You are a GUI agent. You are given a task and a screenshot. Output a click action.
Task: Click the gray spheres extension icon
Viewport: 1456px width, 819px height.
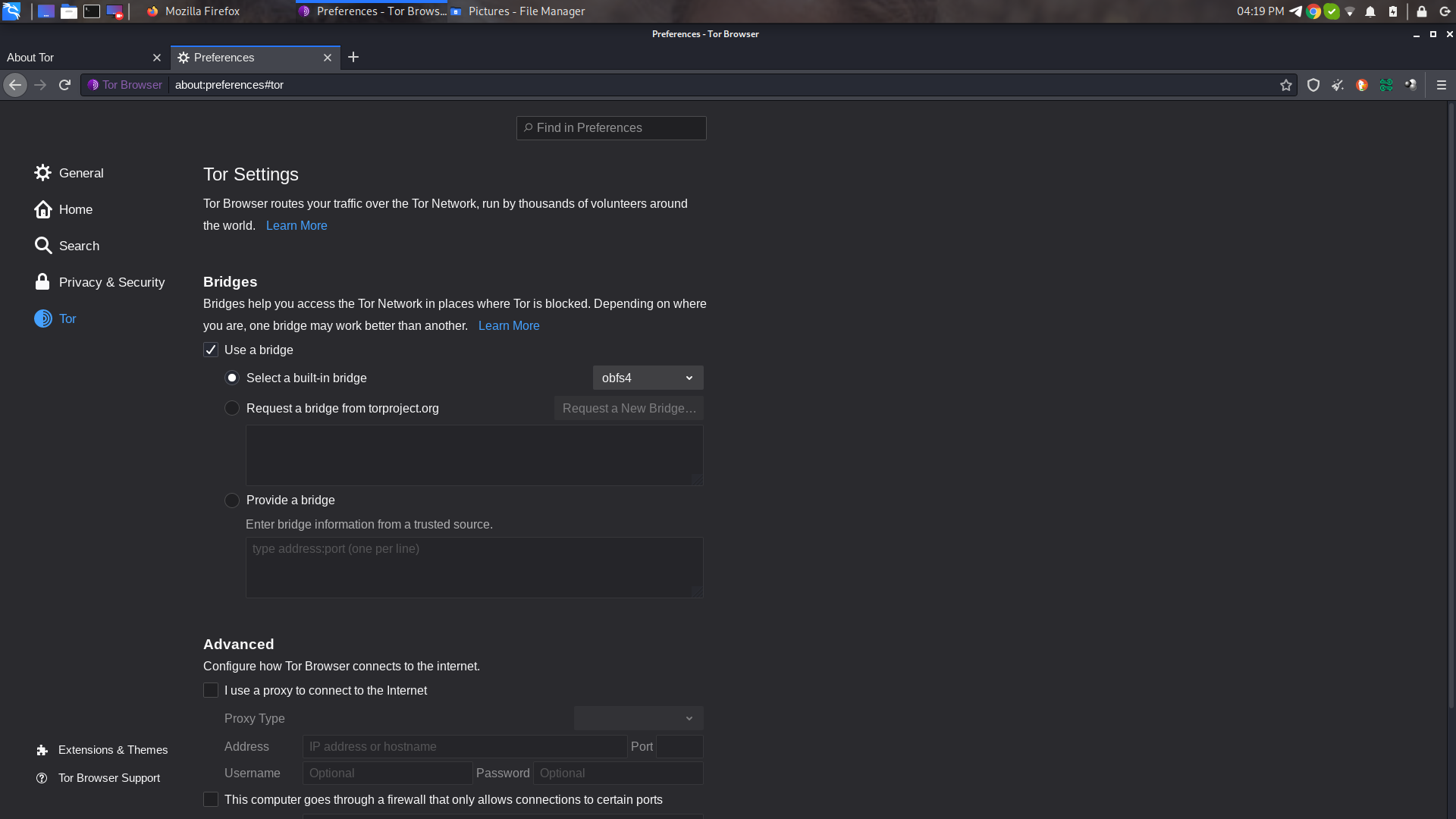pos(1410,85)
